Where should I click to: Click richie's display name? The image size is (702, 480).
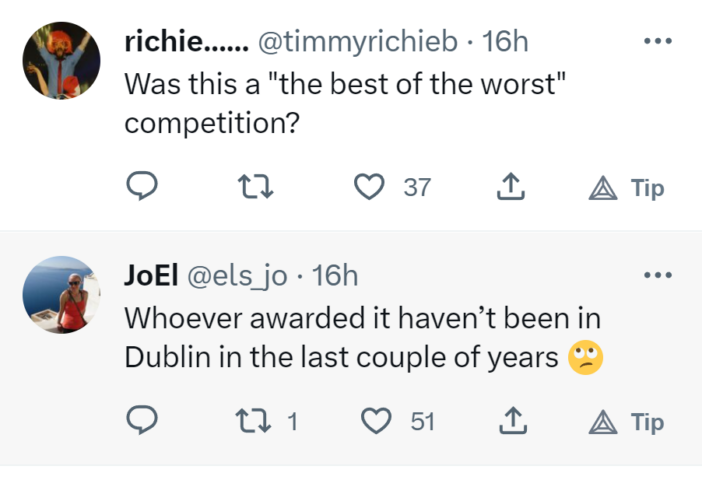[187, 43]
